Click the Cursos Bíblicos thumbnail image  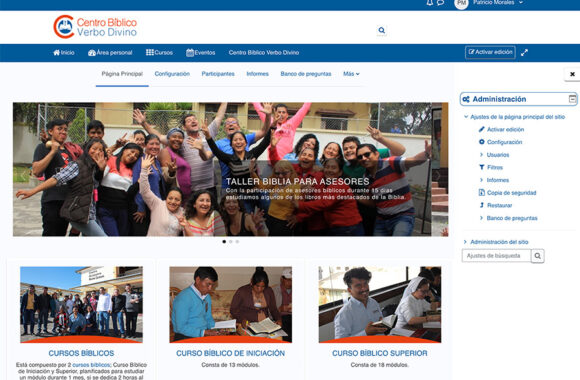[81, 305]
